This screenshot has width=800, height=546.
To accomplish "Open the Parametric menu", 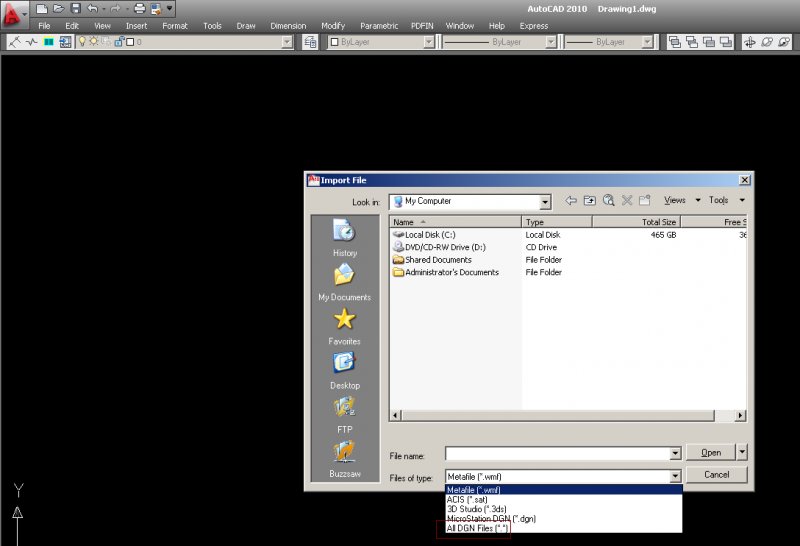I will 379,26.
